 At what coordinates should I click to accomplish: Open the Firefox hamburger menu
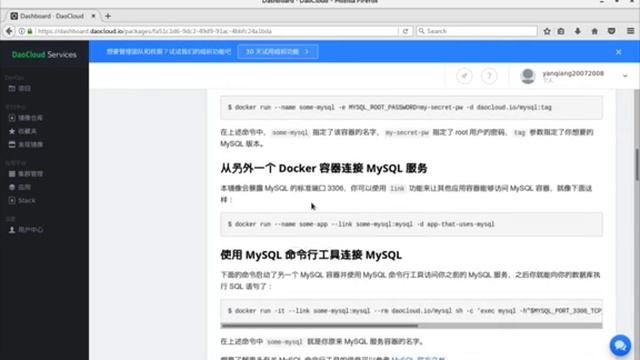631,31
